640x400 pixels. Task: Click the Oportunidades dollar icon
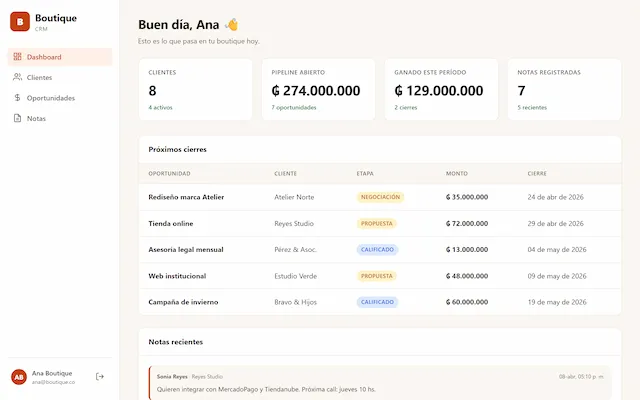click(x=17, y=98)
